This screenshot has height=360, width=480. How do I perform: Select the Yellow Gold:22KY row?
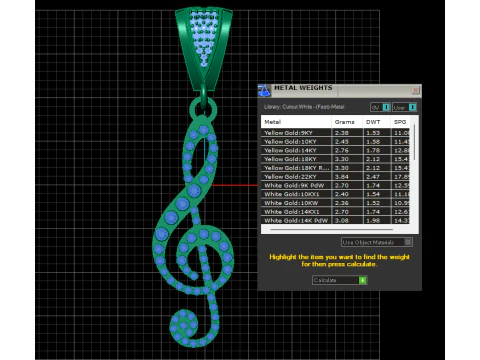(335, 177)
